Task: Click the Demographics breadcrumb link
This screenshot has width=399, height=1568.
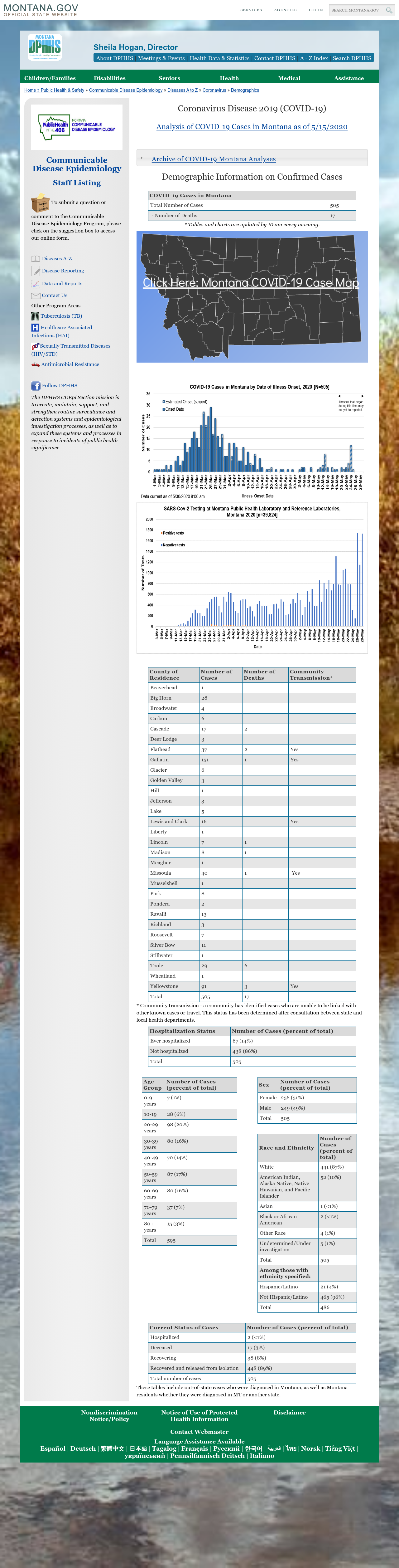Action: [245, 90]
